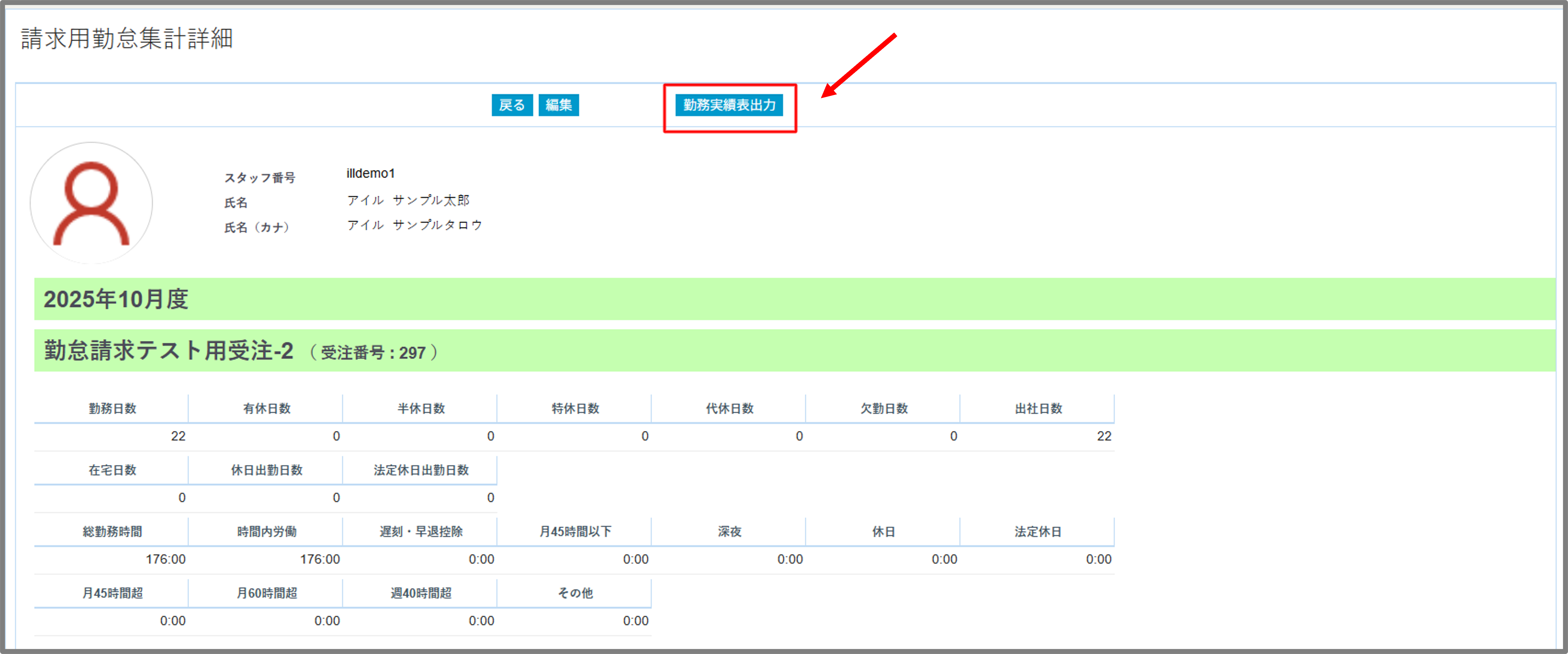Click the 有休日数 column header
Image resolution: width=1568 pixels, height=654 pixels.
point(267,409)
